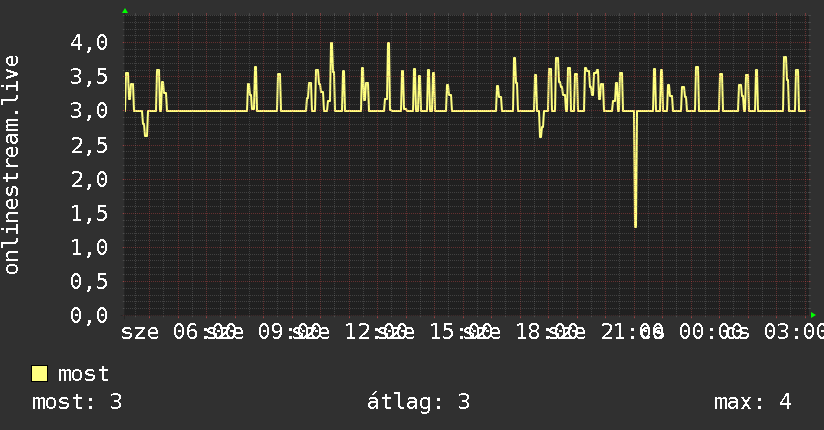Viewport: 824px width, 430px height.
Task: Click the 0,5 y-axis label
Action: tap(89, 281)
